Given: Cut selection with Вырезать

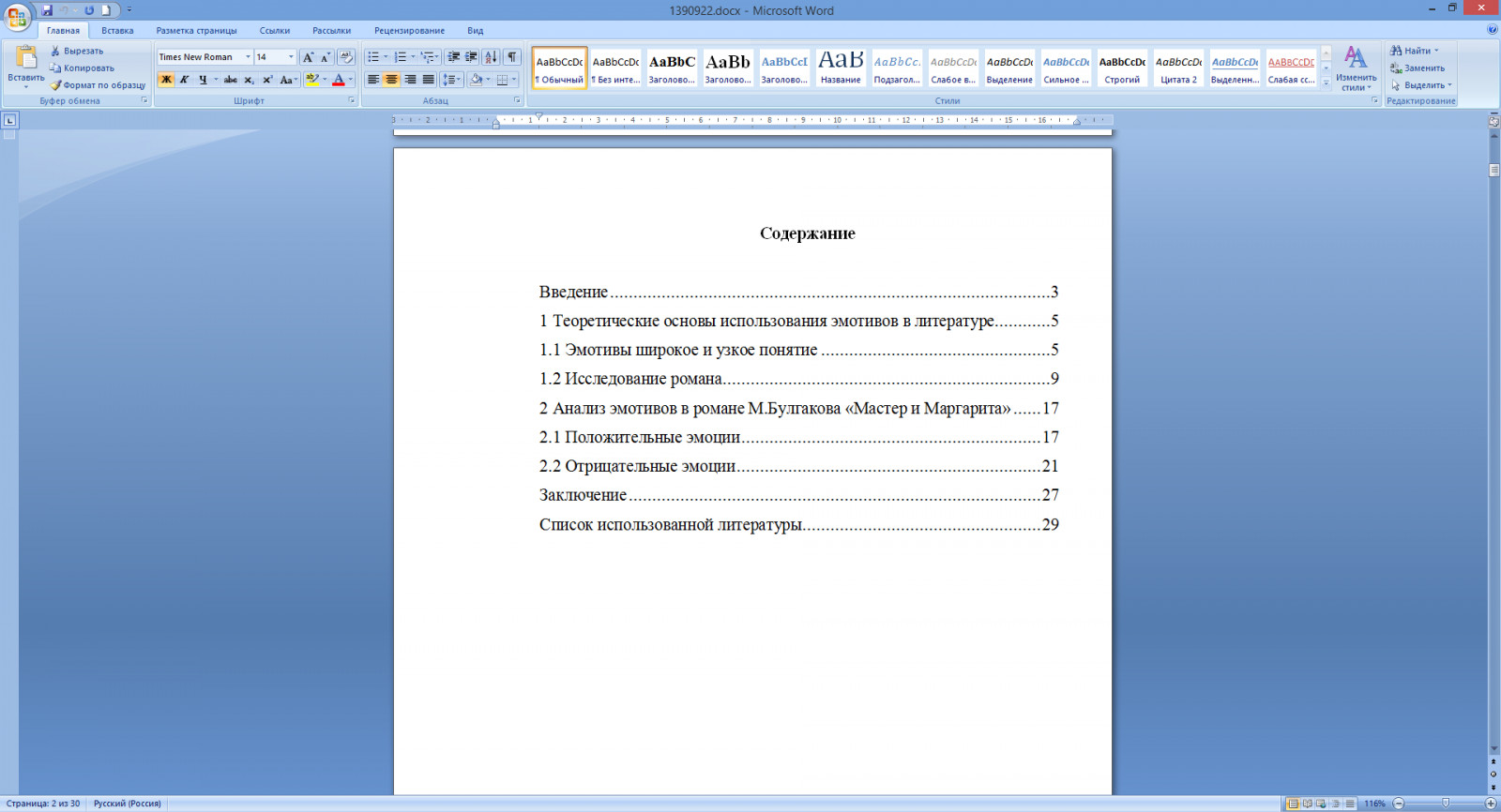Looking at the screenshot, I should pyautogui.click(x=76, y=51).
